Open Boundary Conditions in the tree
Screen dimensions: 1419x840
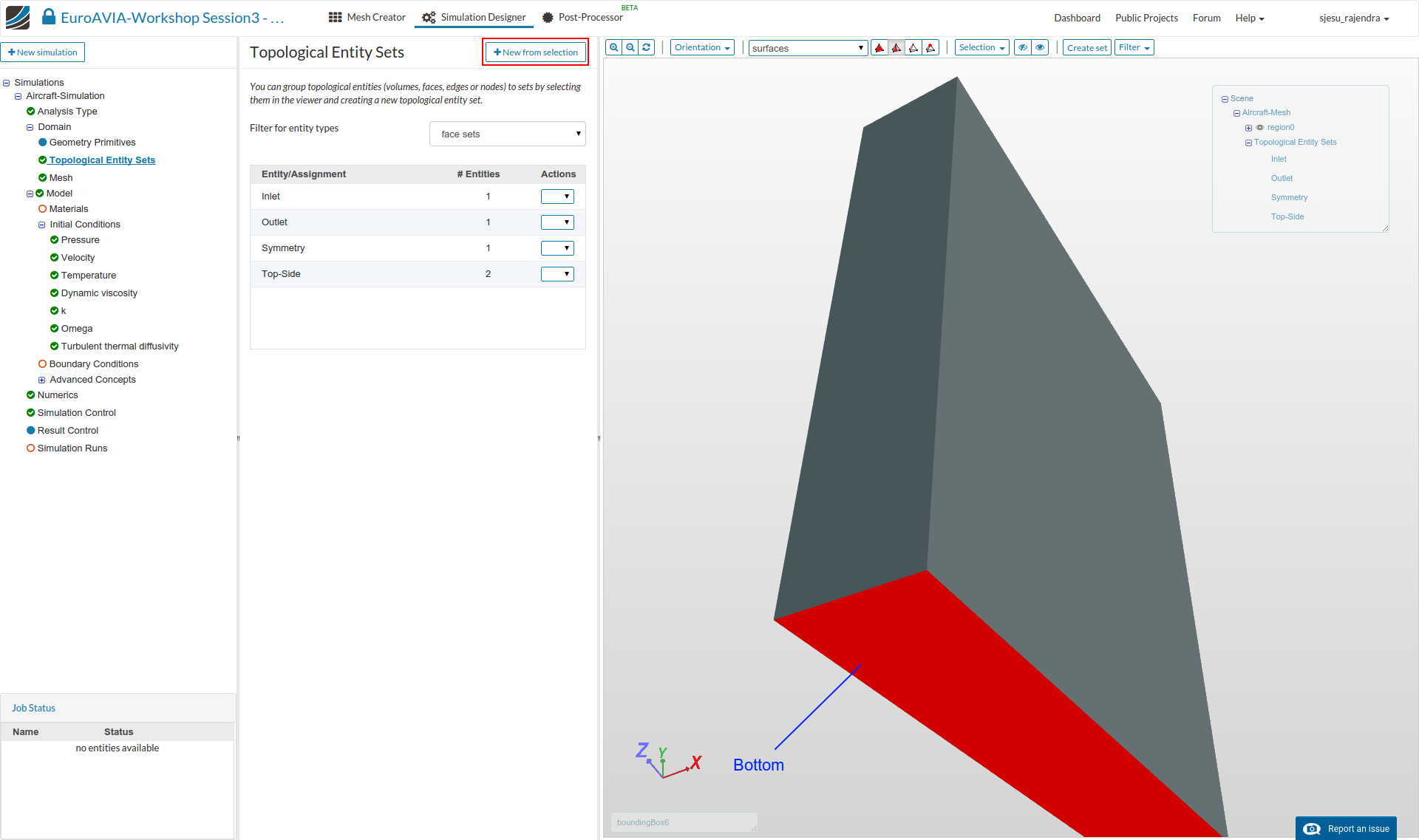94,363
